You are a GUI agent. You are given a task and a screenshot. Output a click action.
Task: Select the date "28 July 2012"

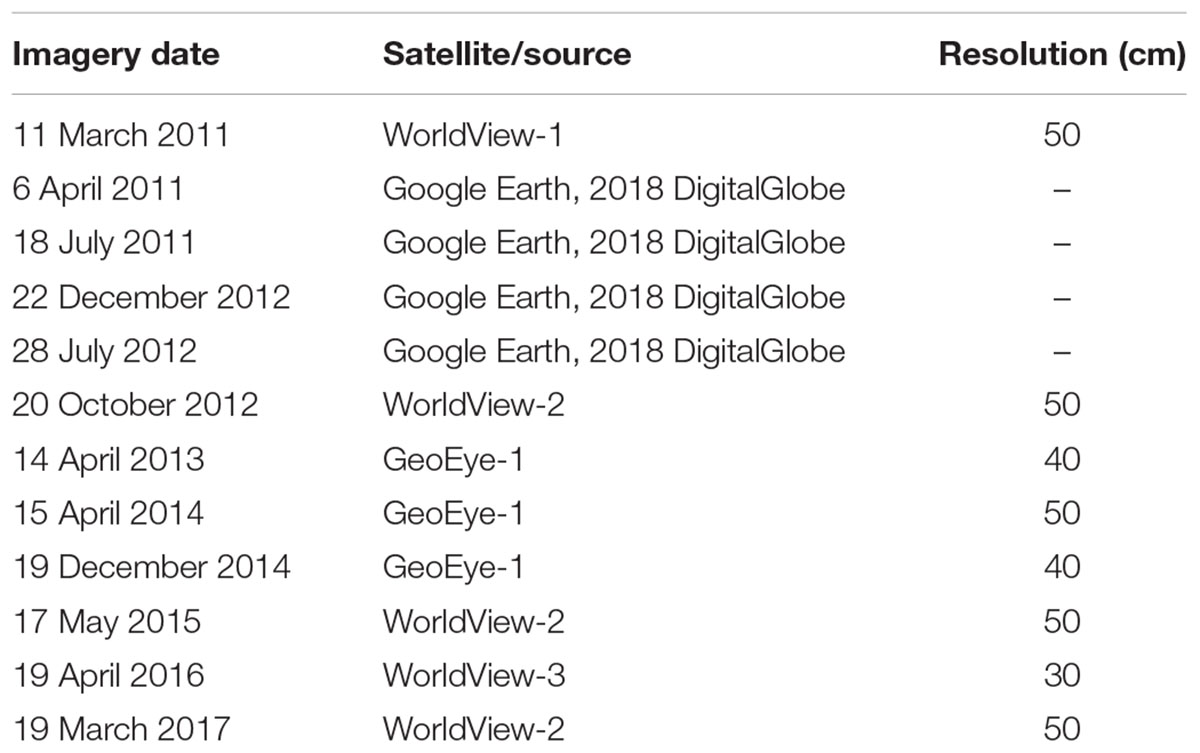coord(104,351)
